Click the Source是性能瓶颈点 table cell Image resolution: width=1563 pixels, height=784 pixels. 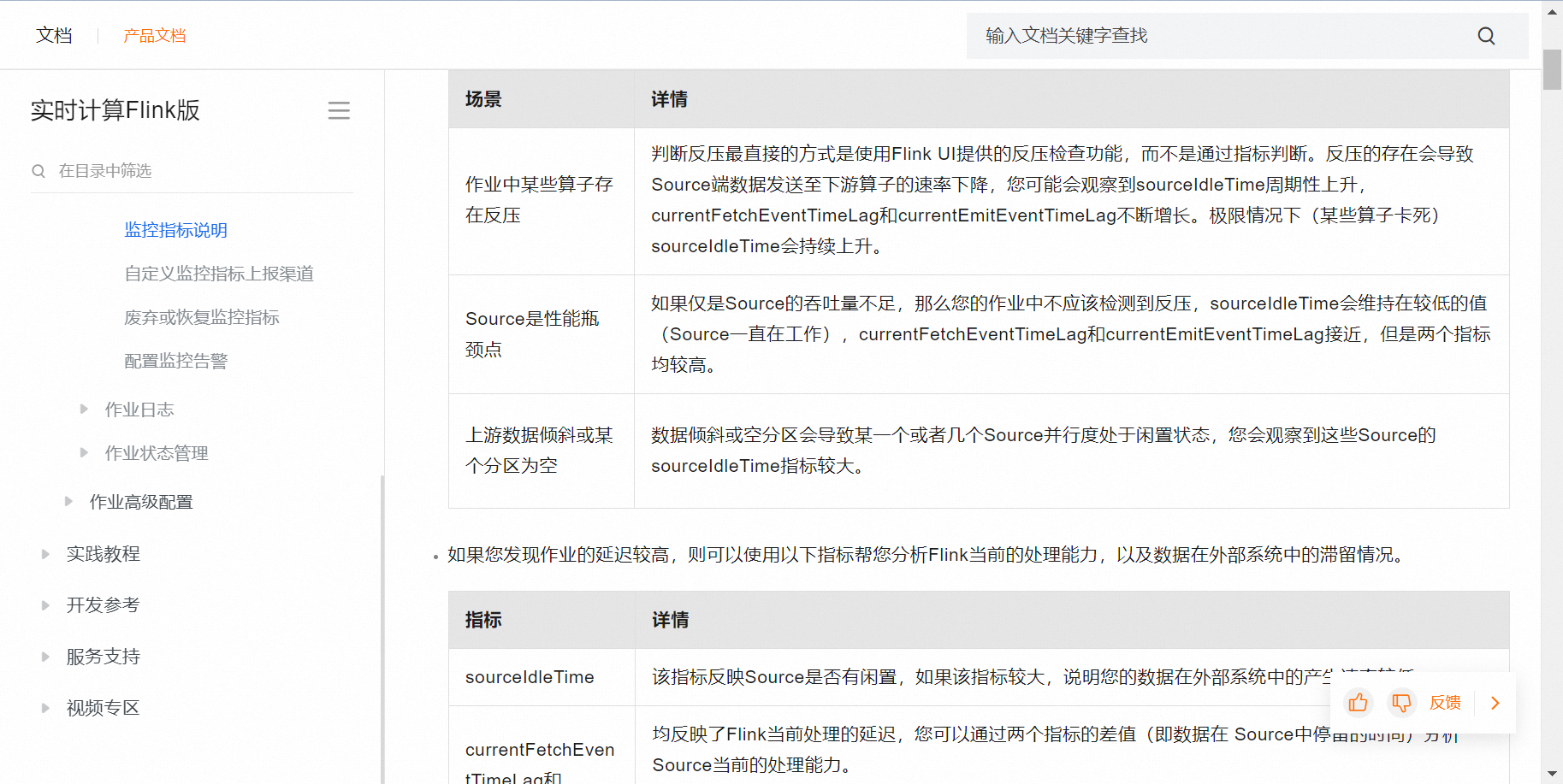point(542,334)
